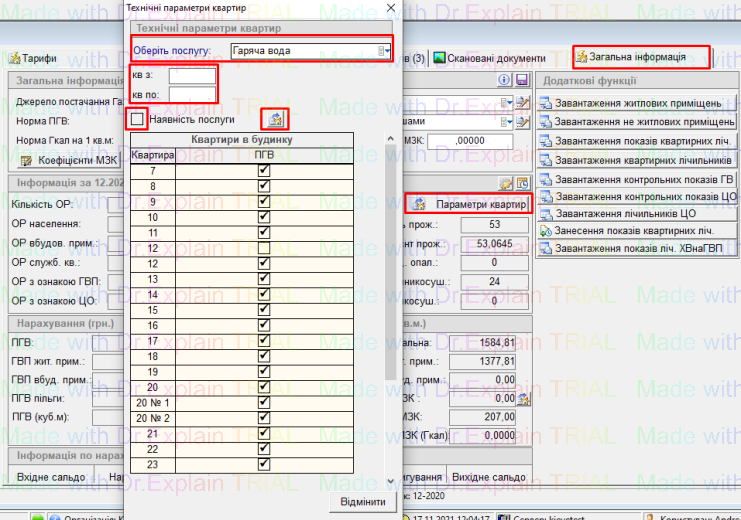Click the кв з input field
Screen dimensions: 741x520
coord(192,76)
